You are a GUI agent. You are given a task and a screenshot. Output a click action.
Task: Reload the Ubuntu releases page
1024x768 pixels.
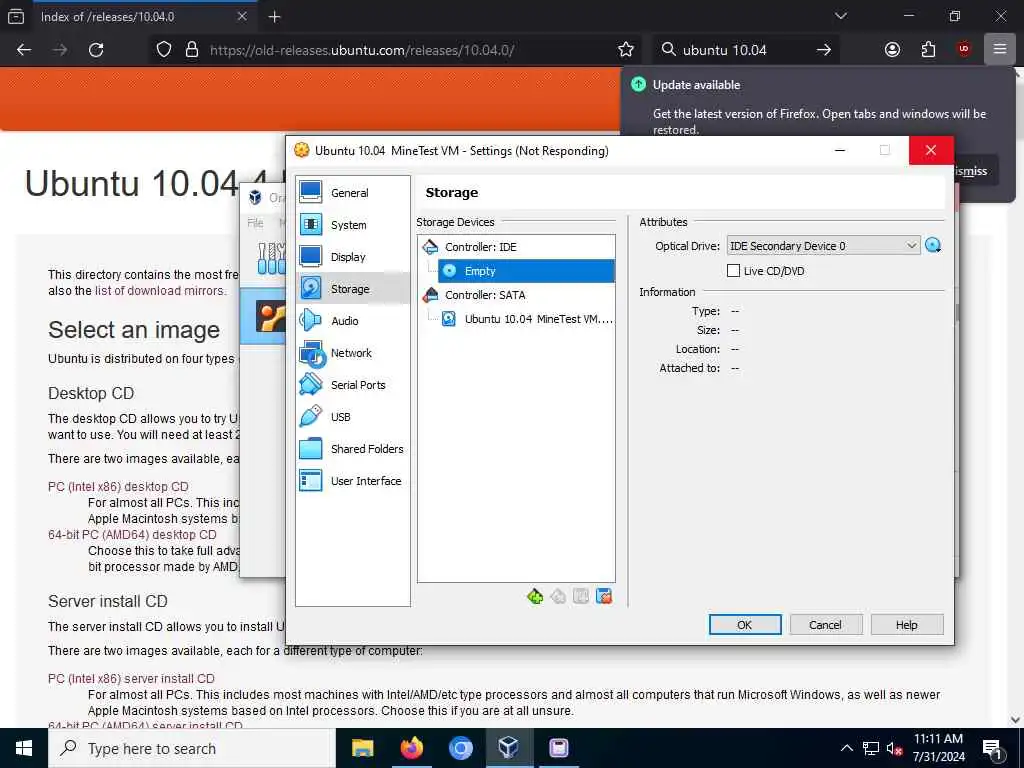[96, 50]
